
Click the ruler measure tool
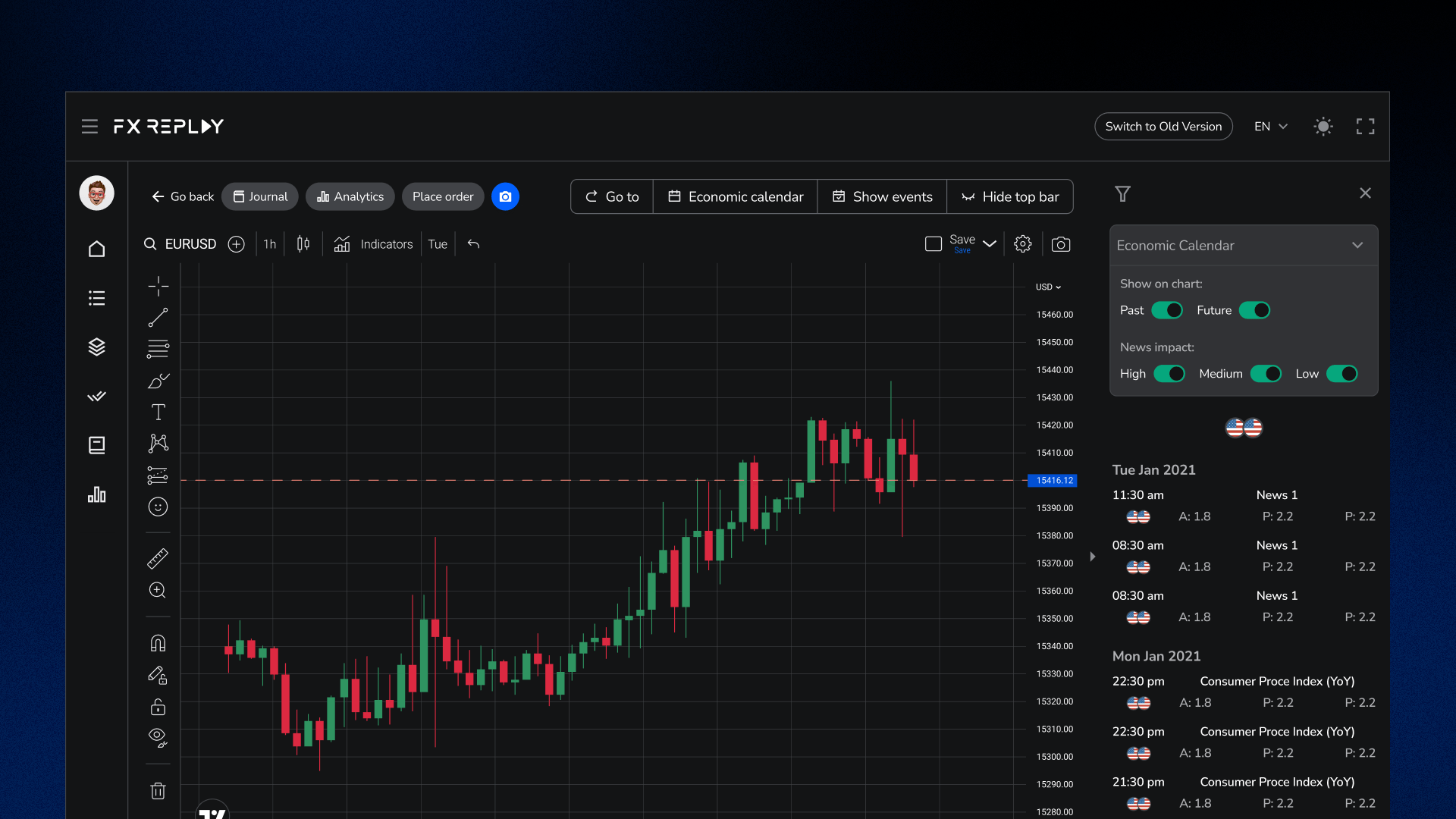tap(158, 559)
